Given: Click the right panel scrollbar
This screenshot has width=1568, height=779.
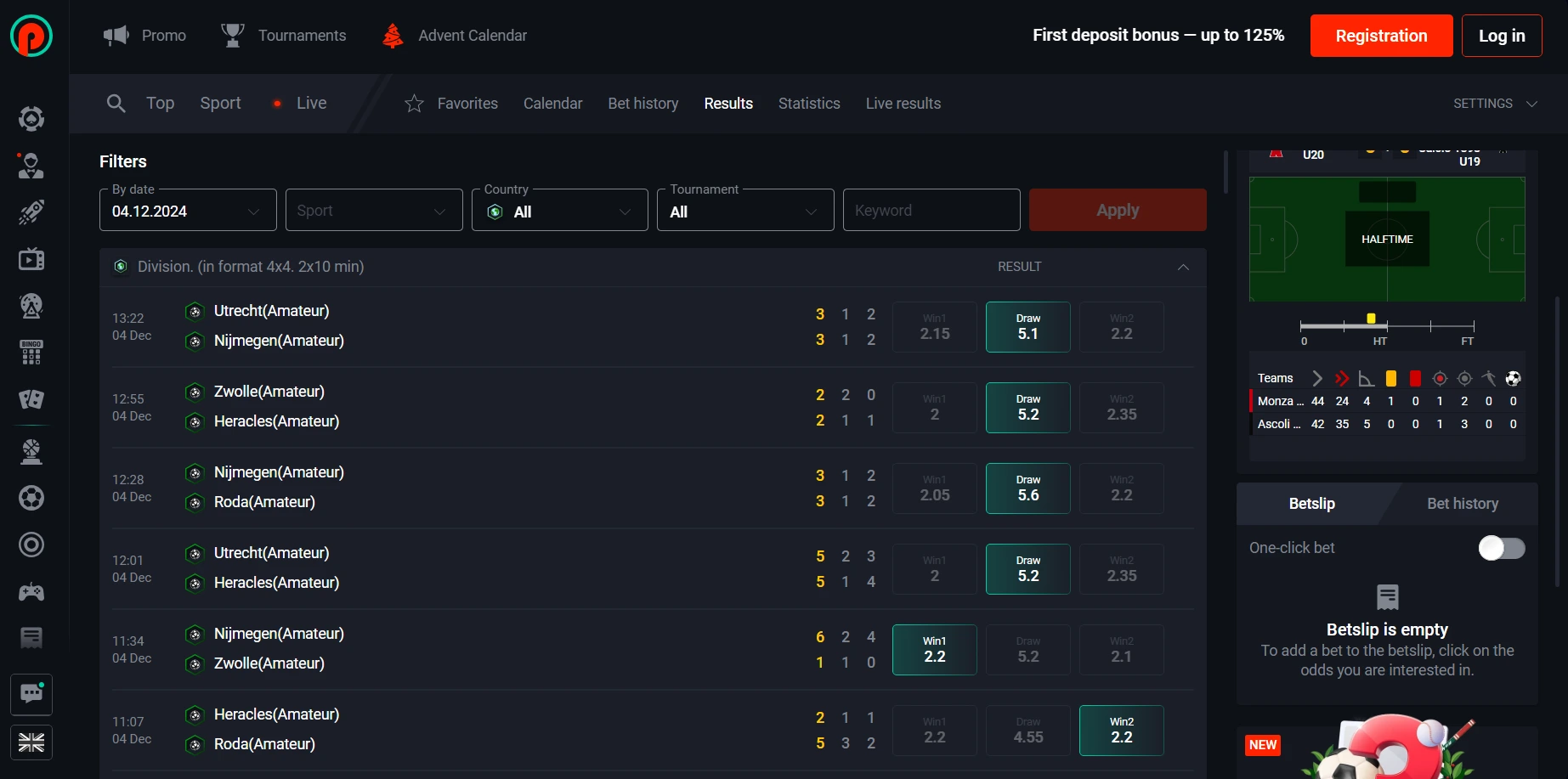Looking at the screenshot, I should (x=1557, y=442).
